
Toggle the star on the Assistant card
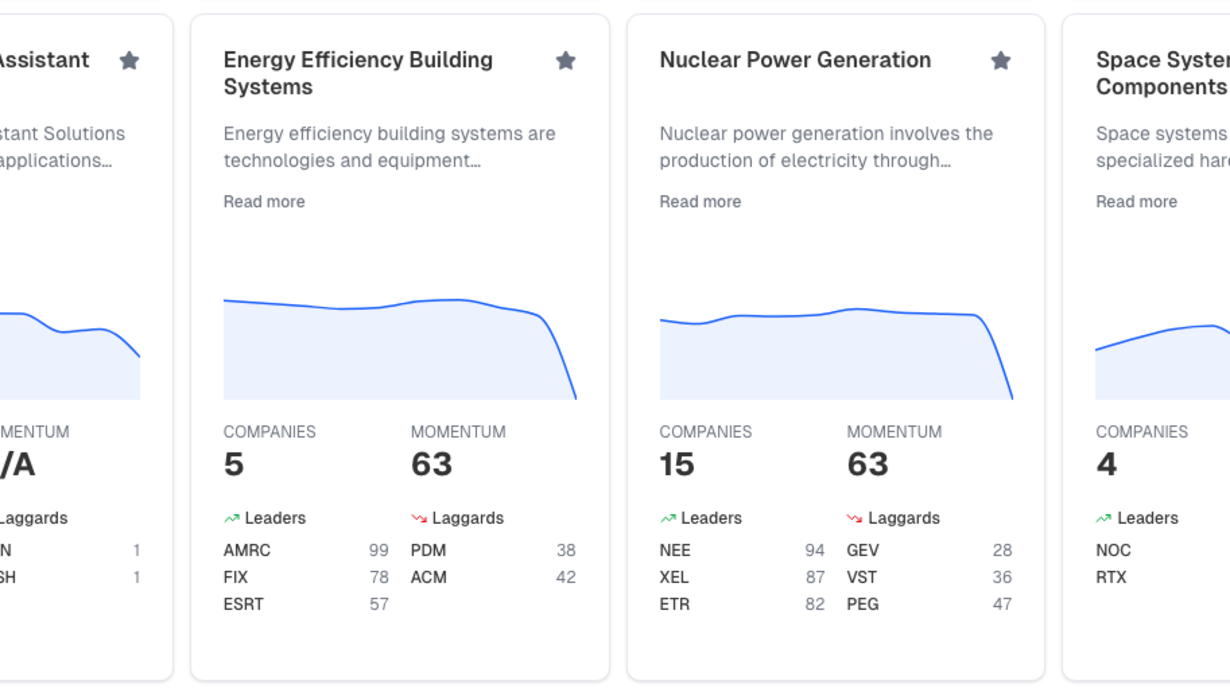(x=129, y=61)
